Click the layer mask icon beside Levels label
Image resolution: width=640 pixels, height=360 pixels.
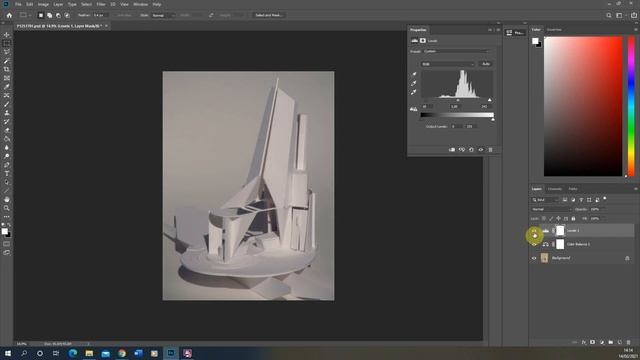click(x=423, y=41)
